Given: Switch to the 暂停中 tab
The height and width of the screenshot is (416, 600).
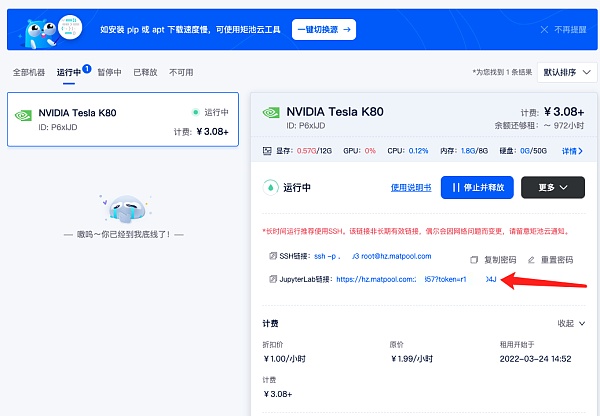Looking at the screenshot, I should 109,73.
